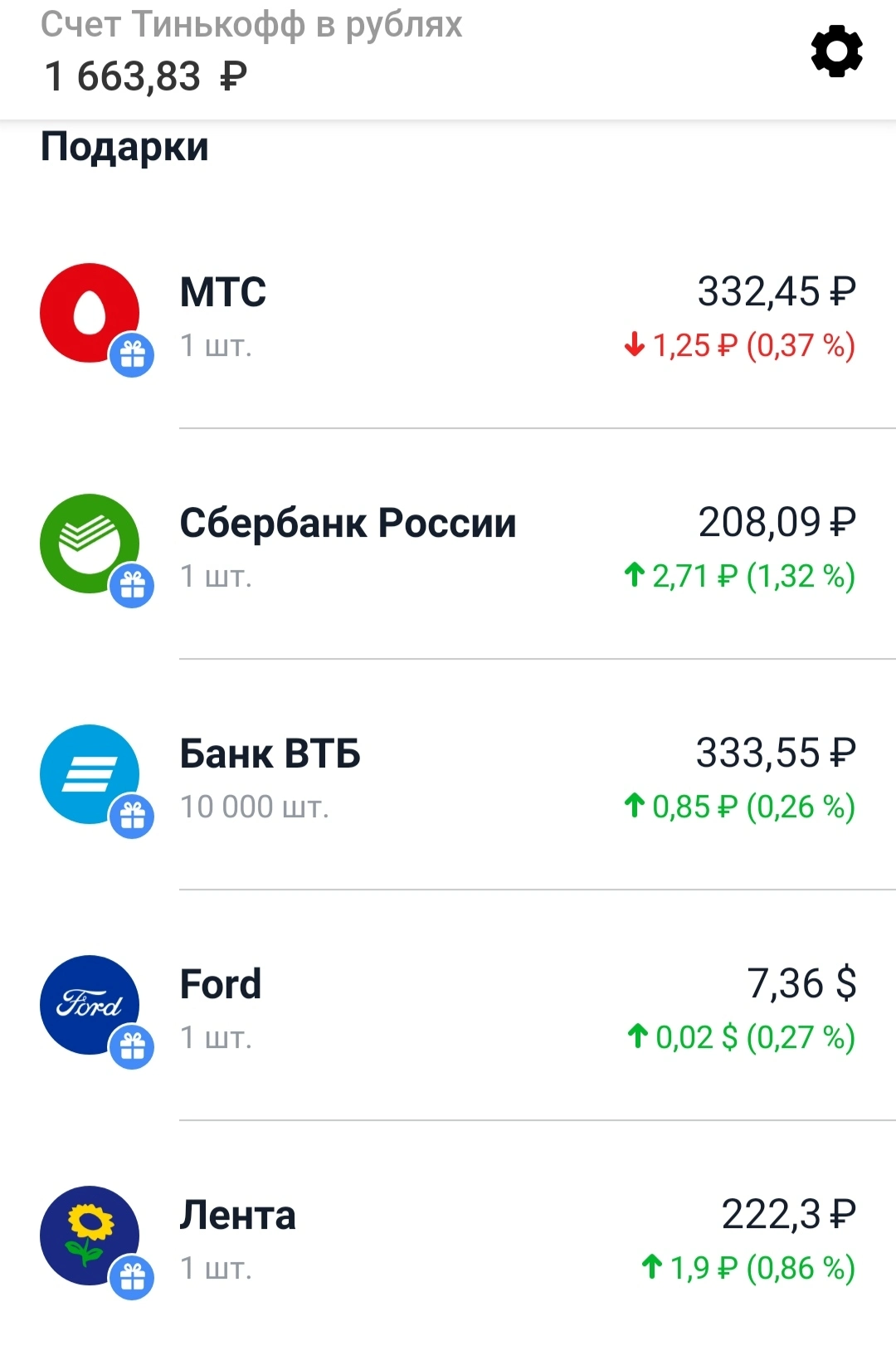Open the Счет Тинькофф в рублях header
This screenshot has height=1360, width=896.
click(251, 25)
